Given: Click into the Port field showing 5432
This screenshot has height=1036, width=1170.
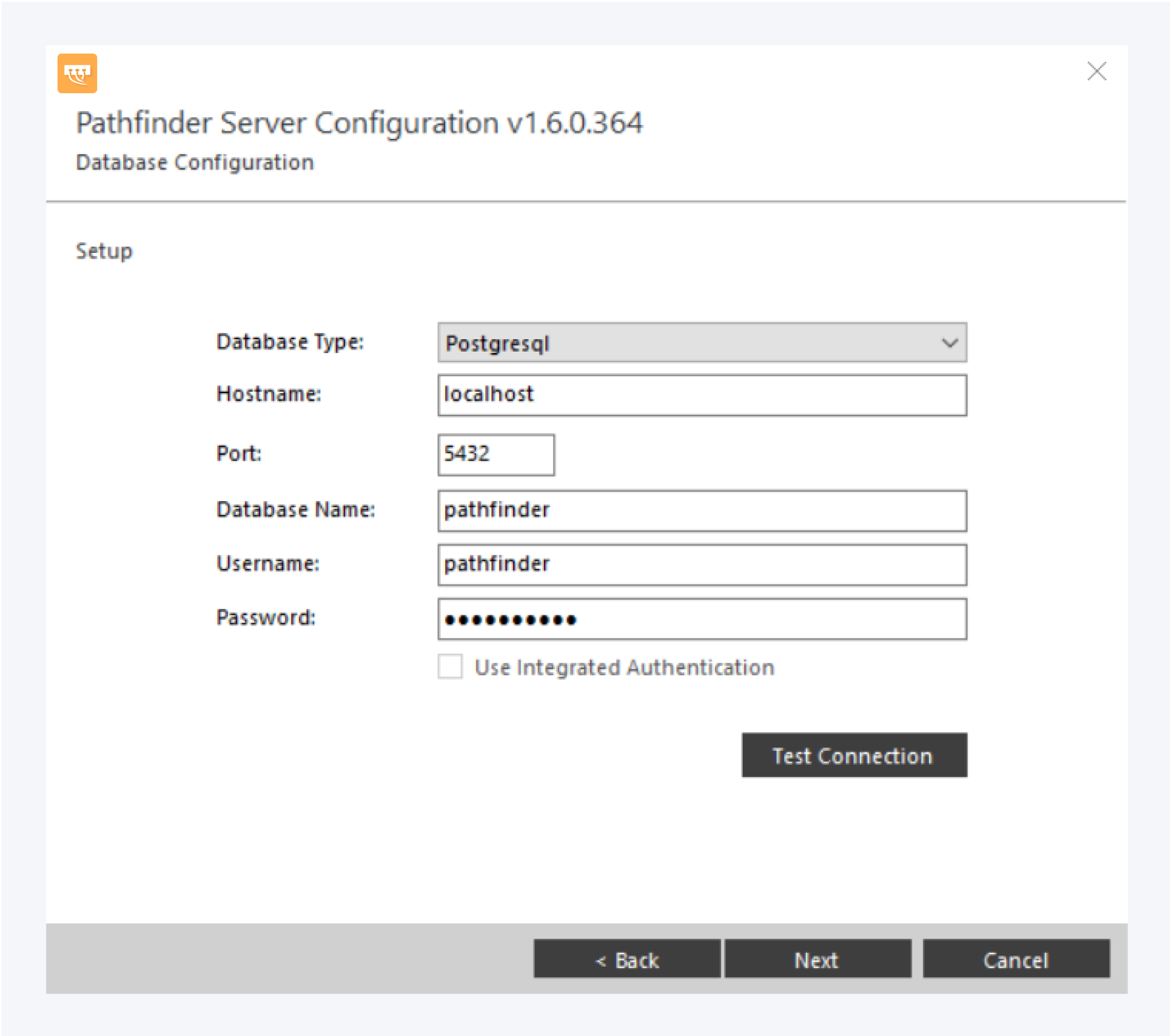Looking at the screenshot, I should (x=495, y=455).
